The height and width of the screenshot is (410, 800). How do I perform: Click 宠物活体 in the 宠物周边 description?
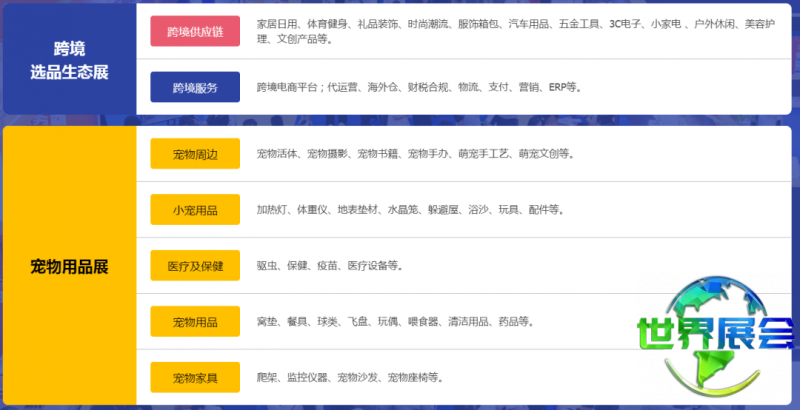(x=276, y=154)
